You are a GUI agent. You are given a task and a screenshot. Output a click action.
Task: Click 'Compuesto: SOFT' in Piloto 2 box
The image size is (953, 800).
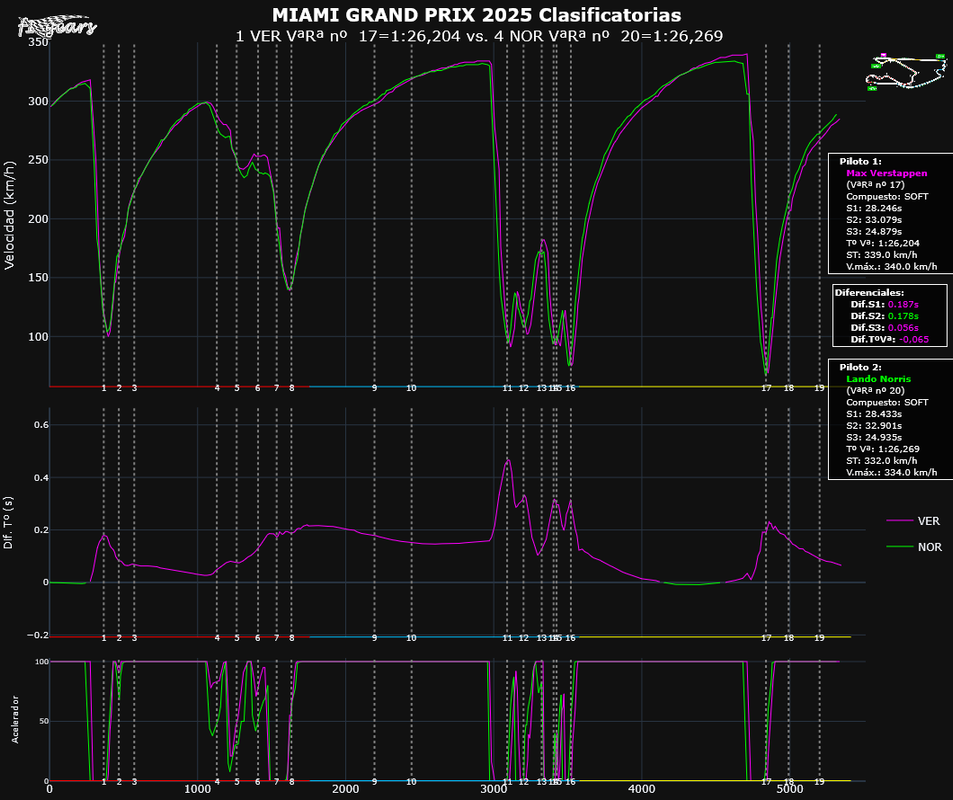click(887, 402)
